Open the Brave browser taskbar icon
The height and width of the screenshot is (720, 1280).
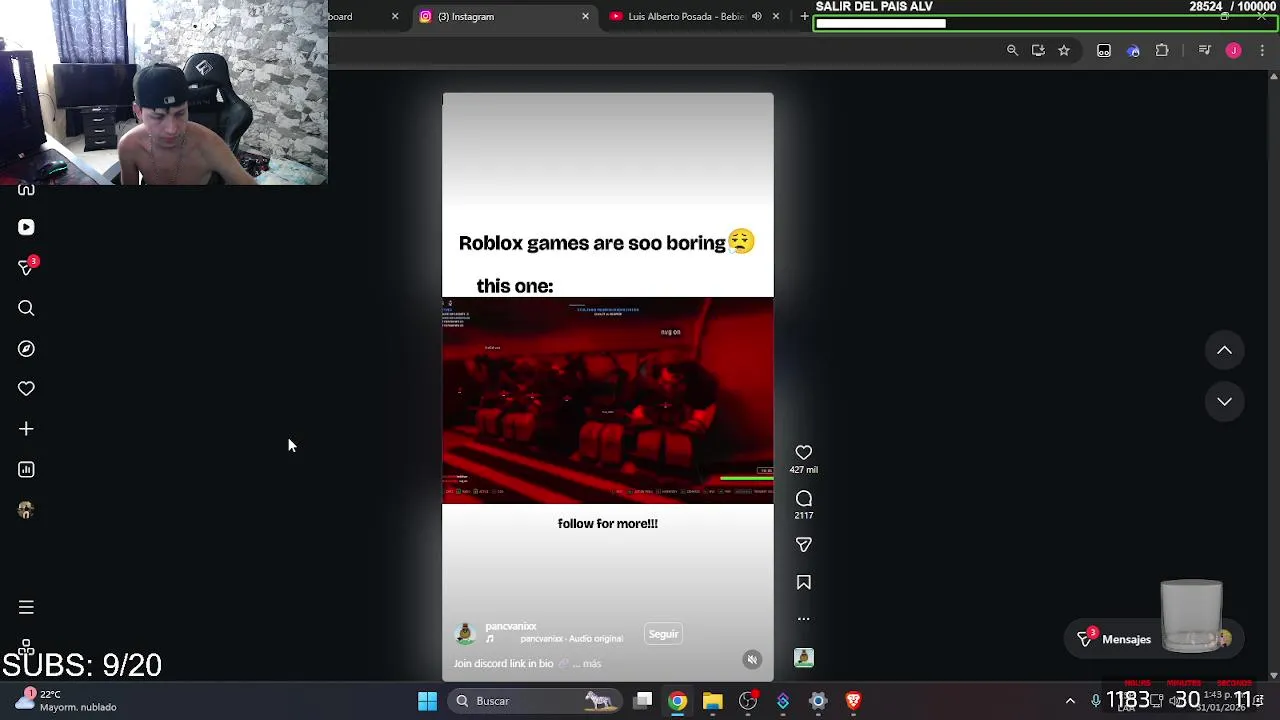[x=853, y=701]
